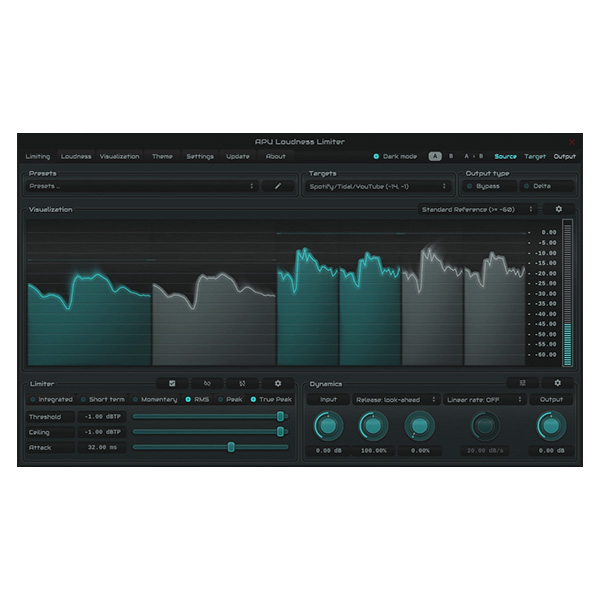Image resolution: width=600 pixels, height=600 pixels.
Task: Show the Target signal
Action: click(535, 157)
